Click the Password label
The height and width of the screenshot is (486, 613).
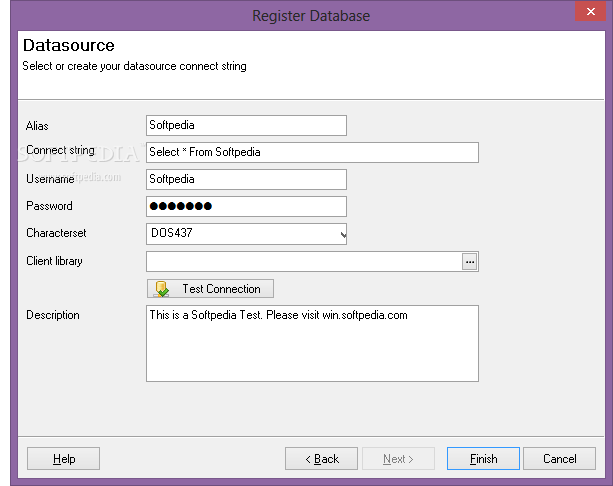(x=49, y=206)
